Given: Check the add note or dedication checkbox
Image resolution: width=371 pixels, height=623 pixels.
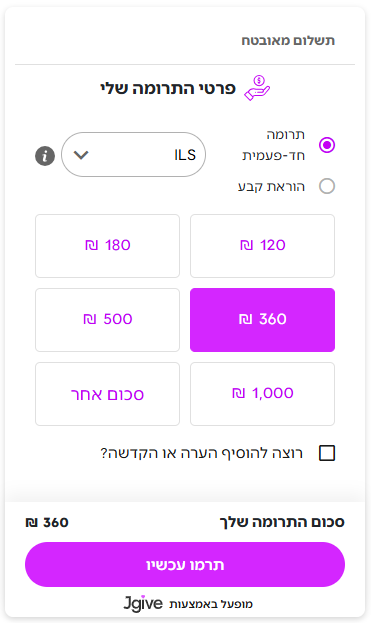Looking at the screenshot, I should click(x=327, y=453).
